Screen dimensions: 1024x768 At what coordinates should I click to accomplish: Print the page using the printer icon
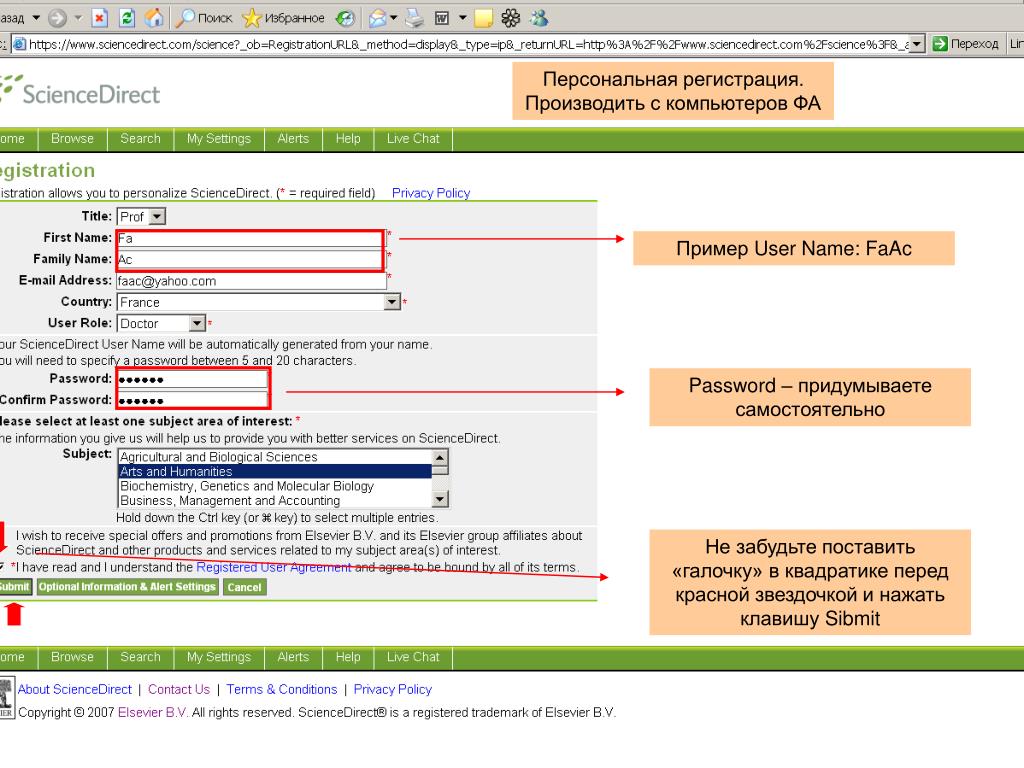coord(414,18)
